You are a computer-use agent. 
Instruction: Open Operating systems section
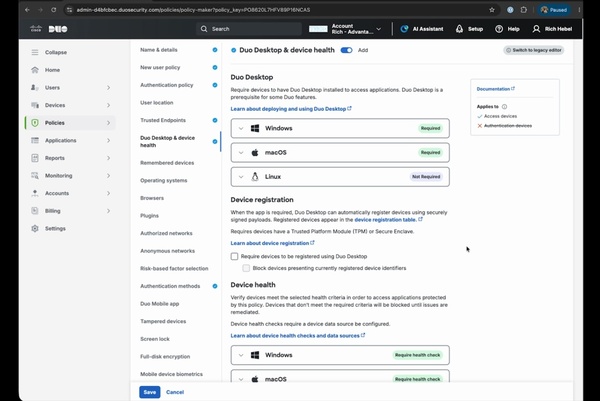coord(163,180)
